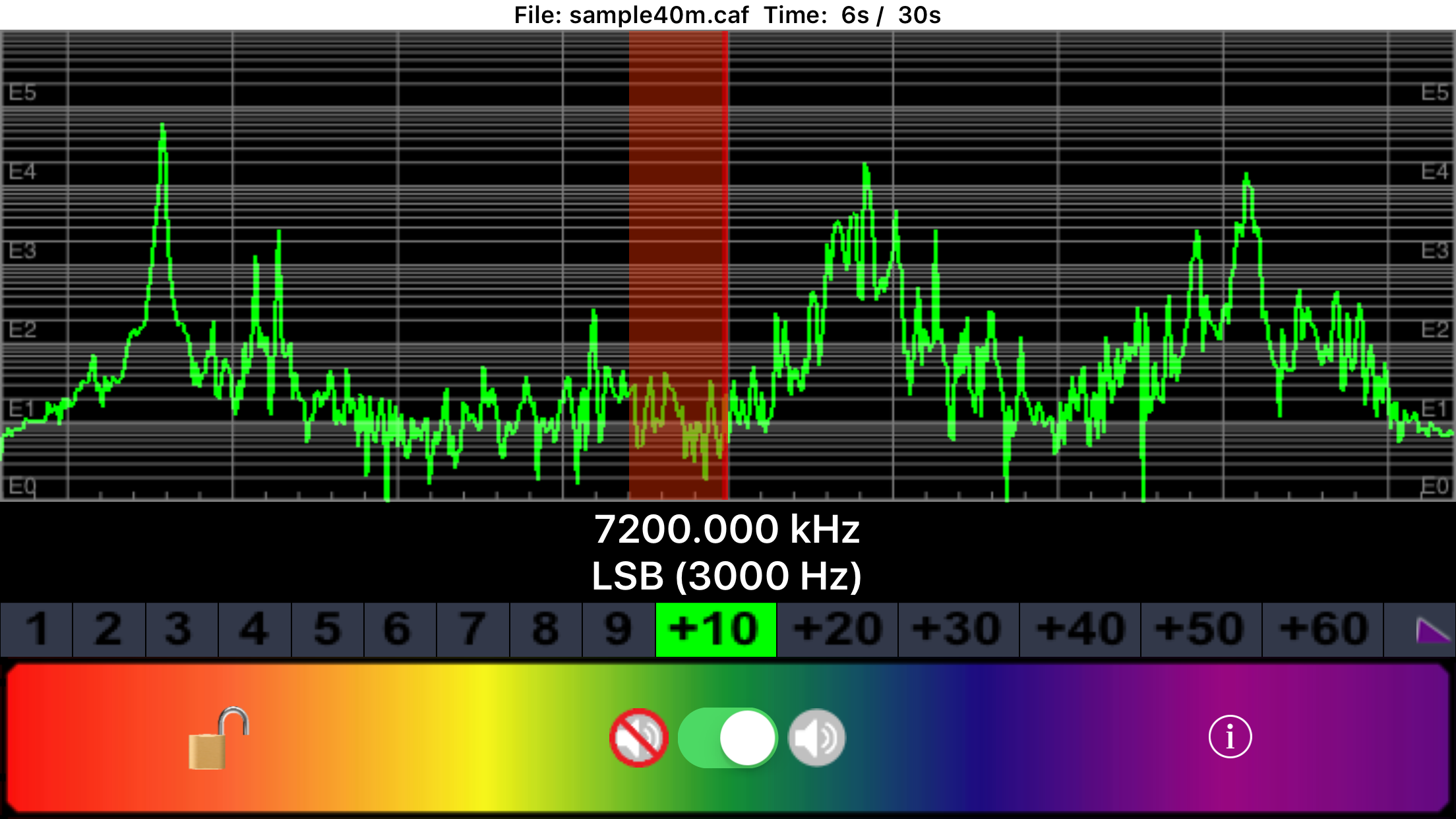Viewport: 1456px width, 819px height.
Task: Deselect the active +10 tuning step
Action: (x=715, y=628)
